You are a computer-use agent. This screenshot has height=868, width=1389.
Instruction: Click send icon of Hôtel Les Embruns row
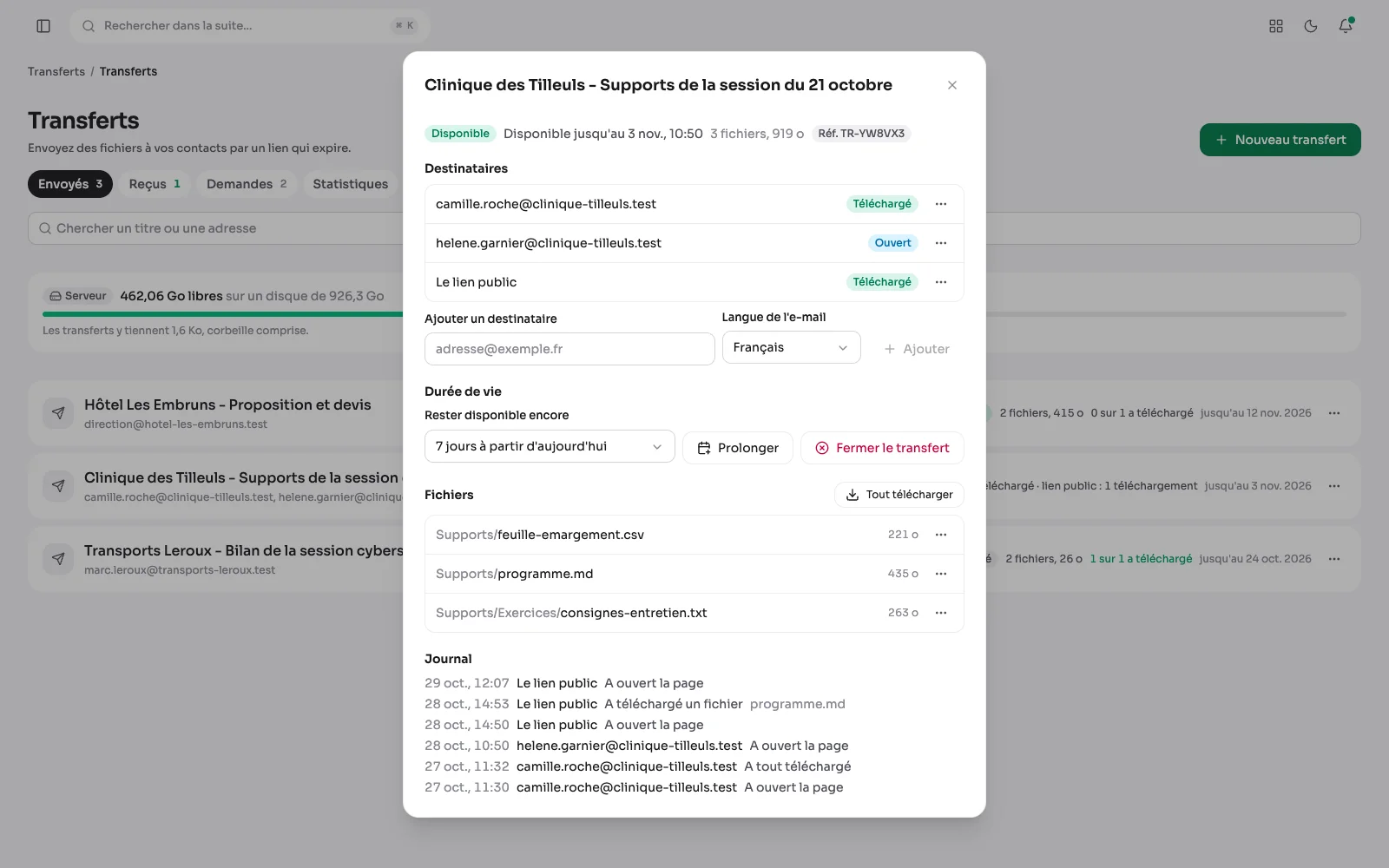[x=58, y=413]
